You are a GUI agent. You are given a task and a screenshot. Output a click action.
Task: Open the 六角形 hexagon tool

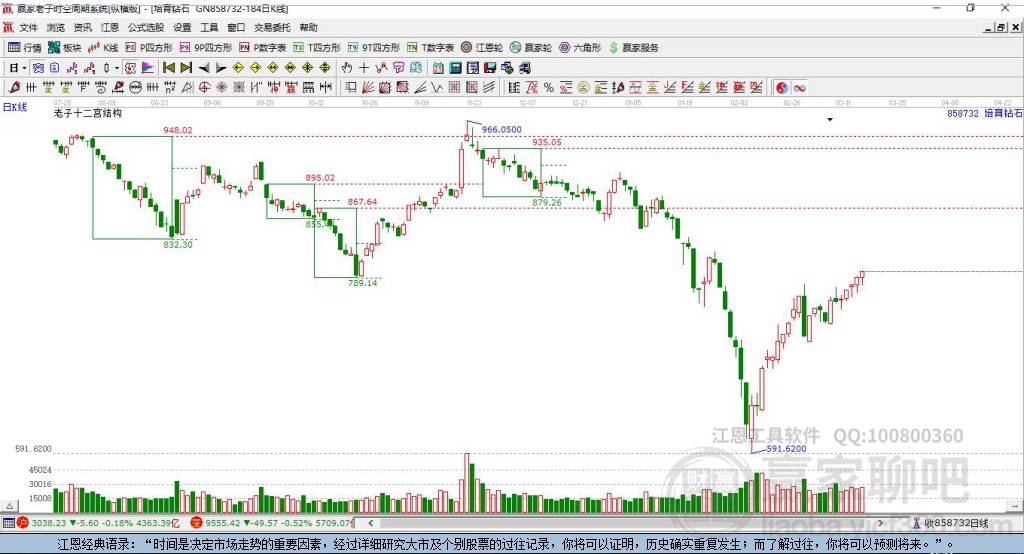point(580,48)
